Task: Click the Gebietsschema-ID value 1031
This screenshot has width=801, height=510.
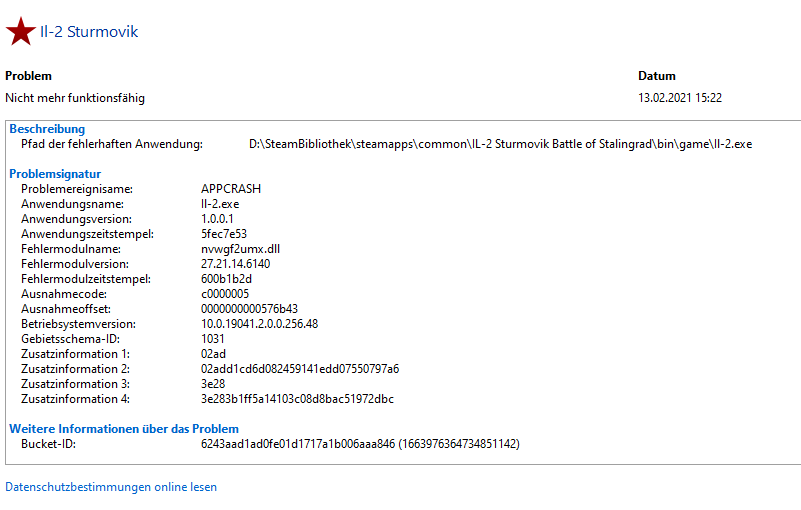Action: click(213, 339)
